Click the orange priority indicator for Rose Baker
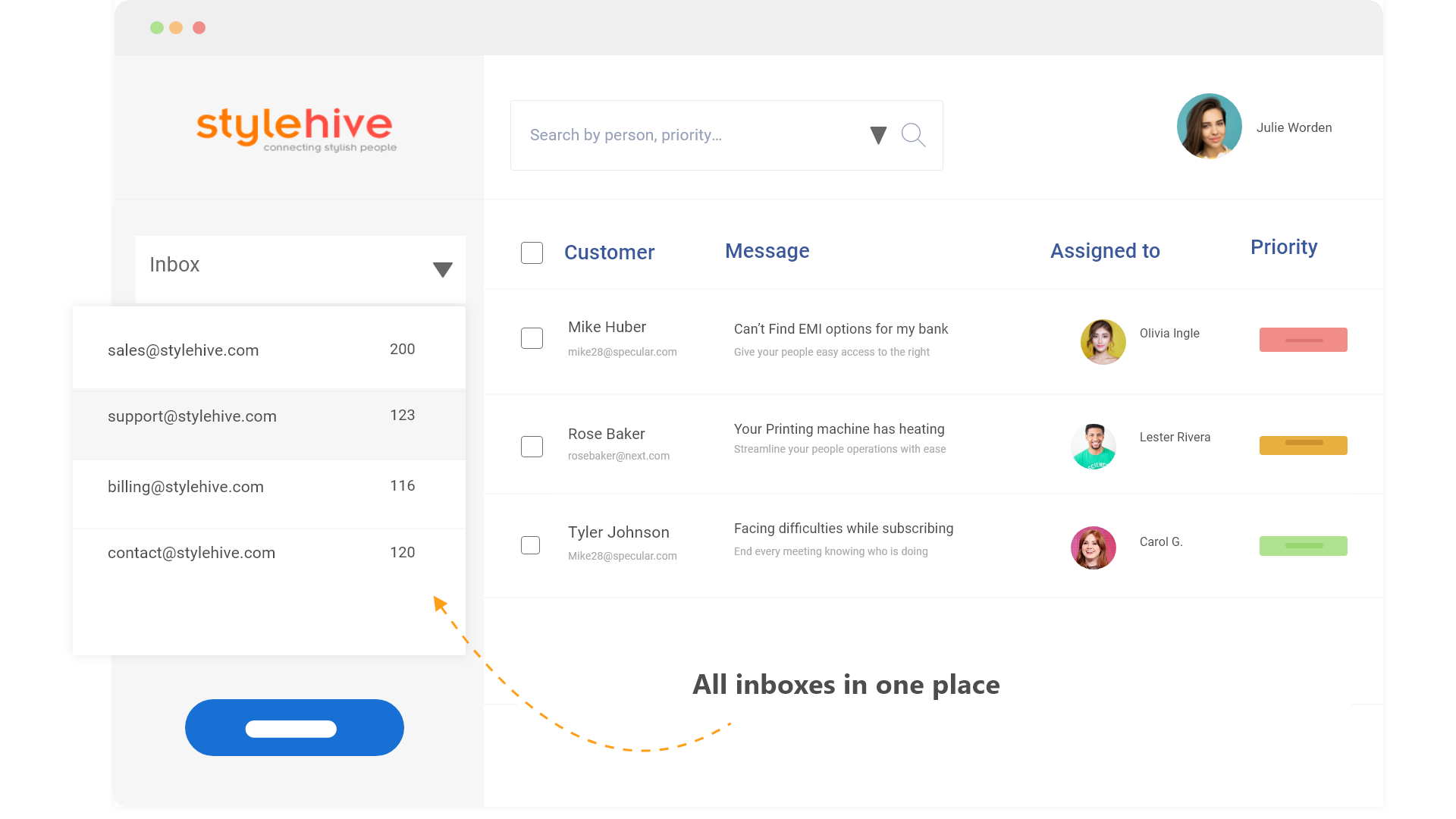Viewport: 1456px width, 819px height. pos(1303,441)
